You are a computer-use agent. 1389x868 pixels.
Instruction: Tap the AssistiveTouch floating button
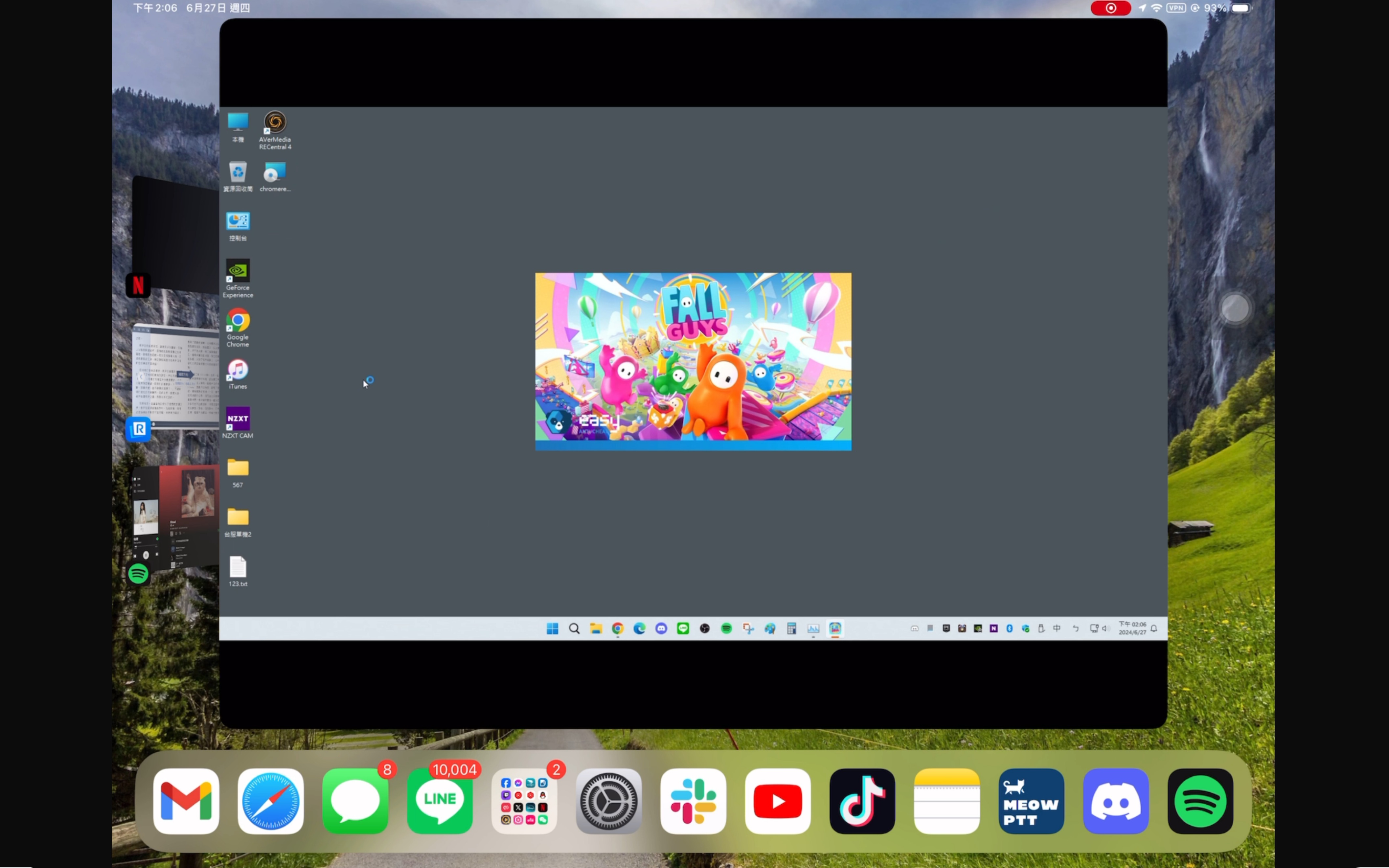coord(1235,309)
